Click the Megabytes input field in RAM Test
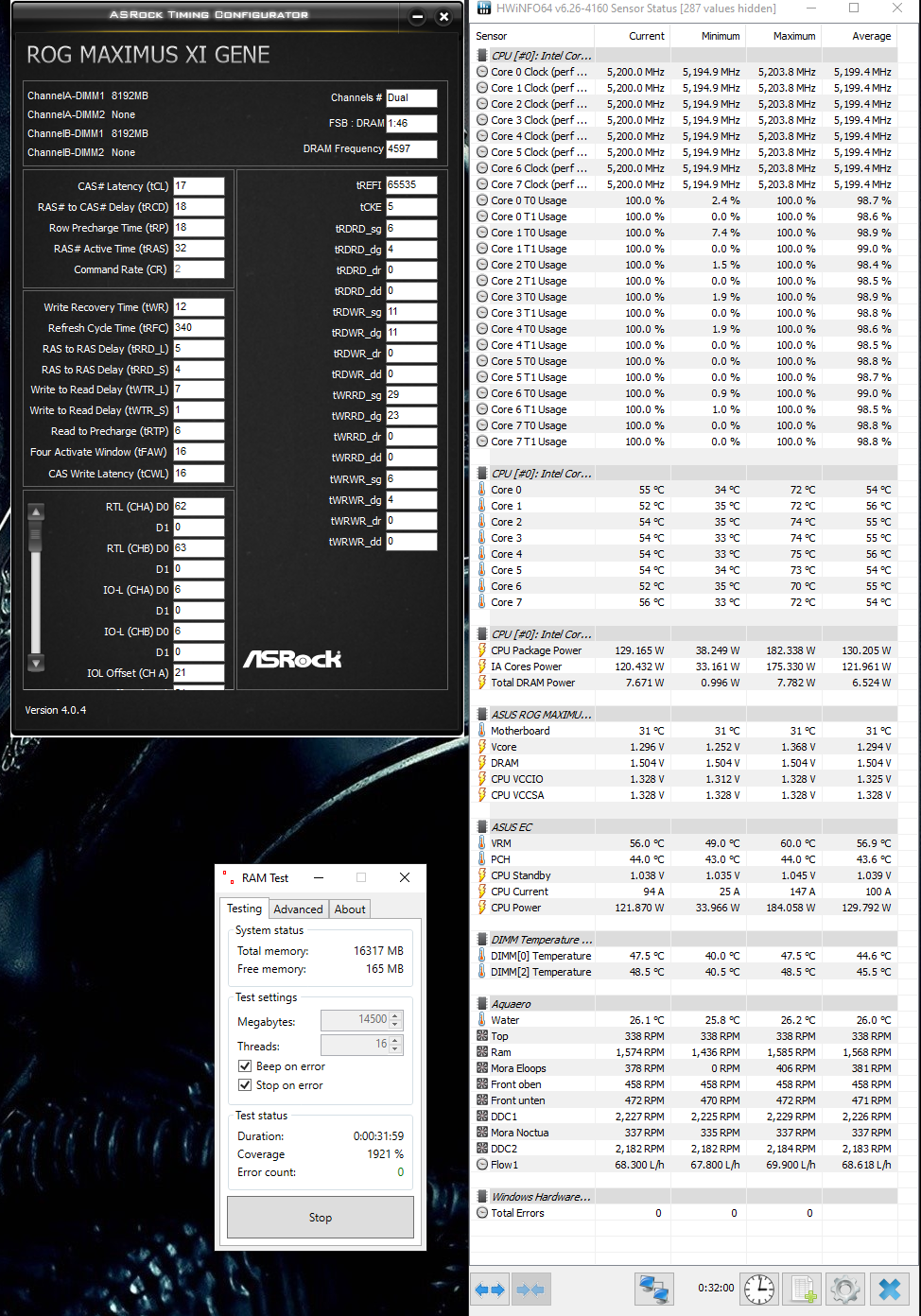This screenshot has width=921, height=1316. (x=355, y=1020)
